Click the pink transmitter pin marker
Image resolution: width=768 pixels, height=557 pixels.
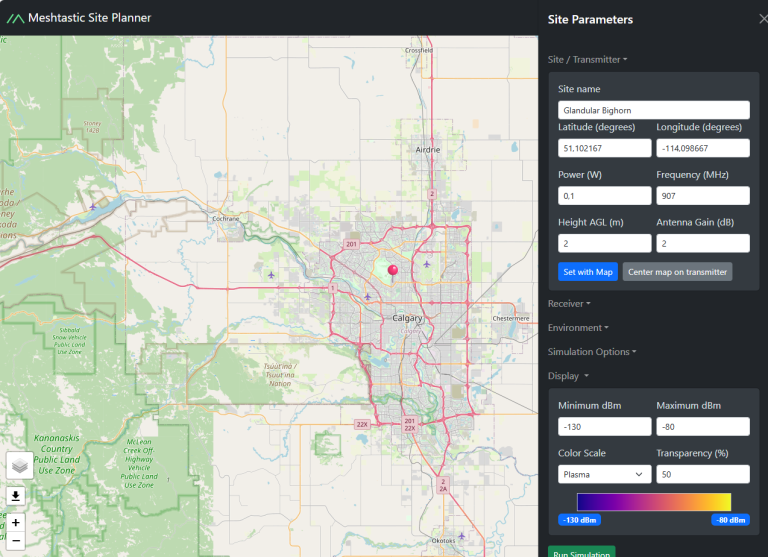click(x=392, y=272)
